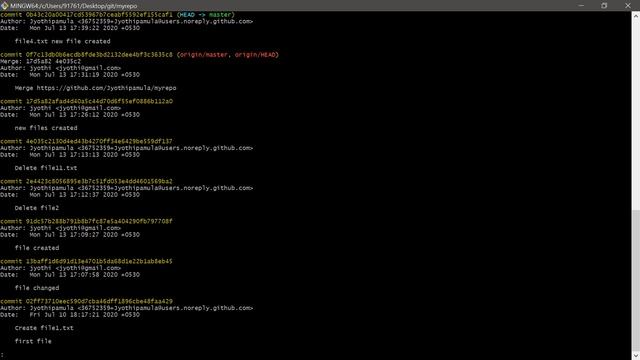Screen dimensions: 640x360
Task: Click the commit hash starting 2e4423c8
Action: tap(99, 181)
